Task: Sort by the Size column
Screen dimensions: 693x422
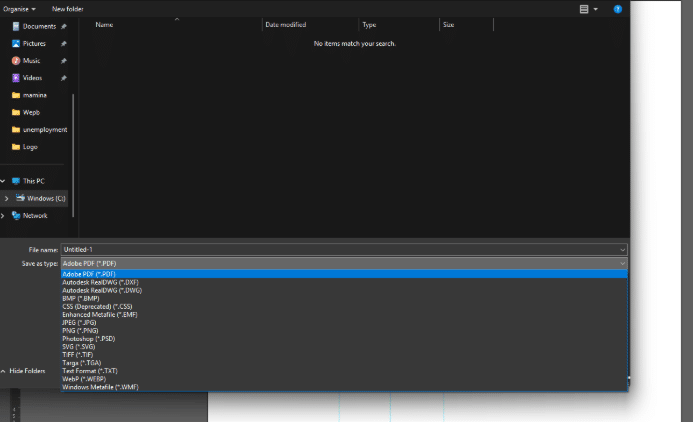Action: (449, 25)
